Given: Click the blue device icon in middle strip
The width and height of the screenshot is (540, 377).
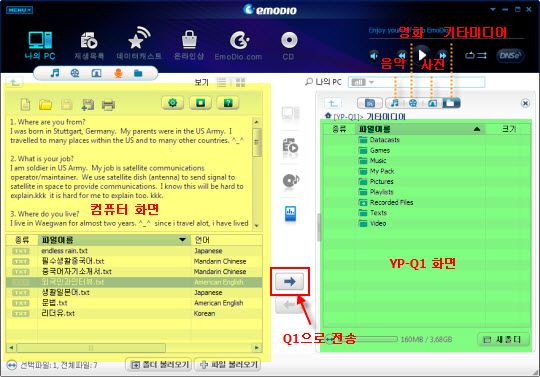Looking at the screenshot, I should pyautogui.click(x=290, y=213).
